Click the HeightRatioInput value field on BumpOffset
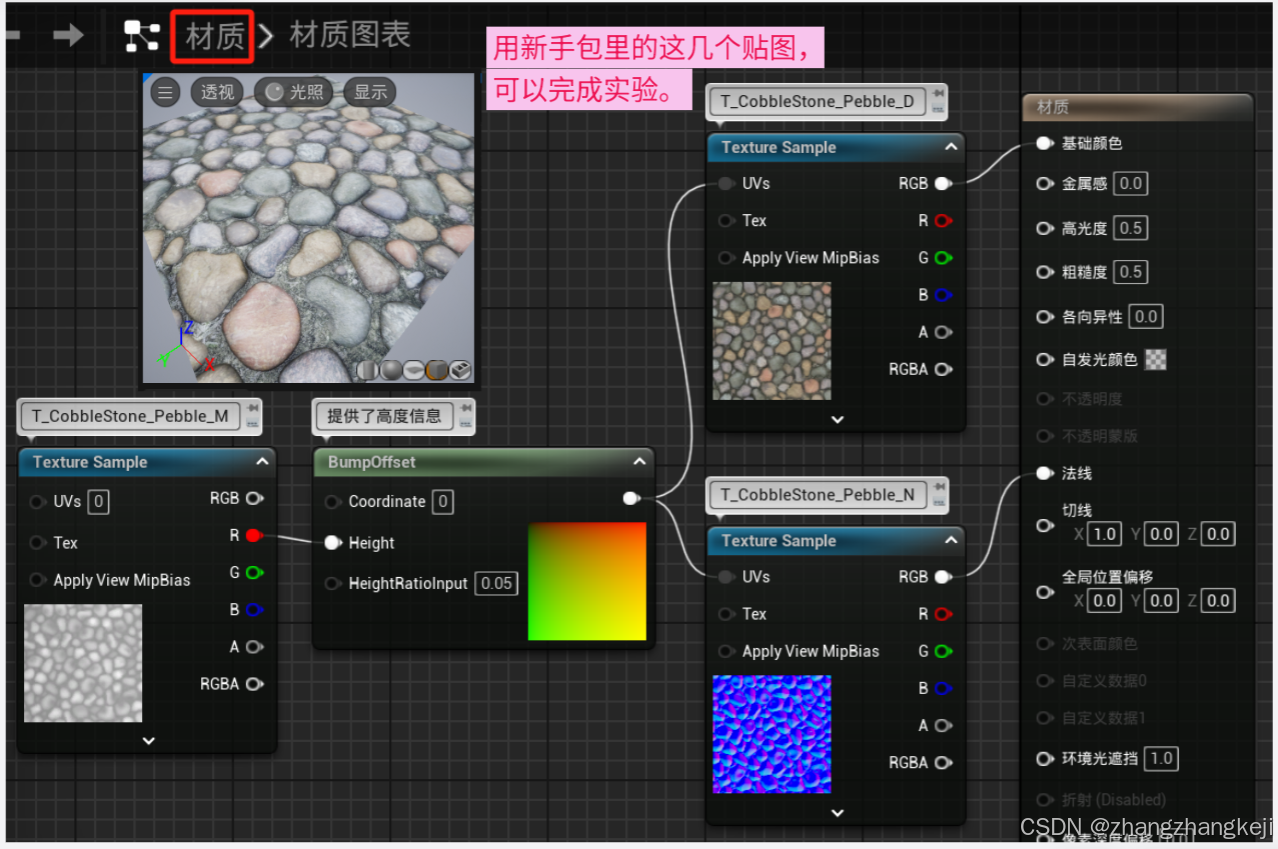 [497, 583]
